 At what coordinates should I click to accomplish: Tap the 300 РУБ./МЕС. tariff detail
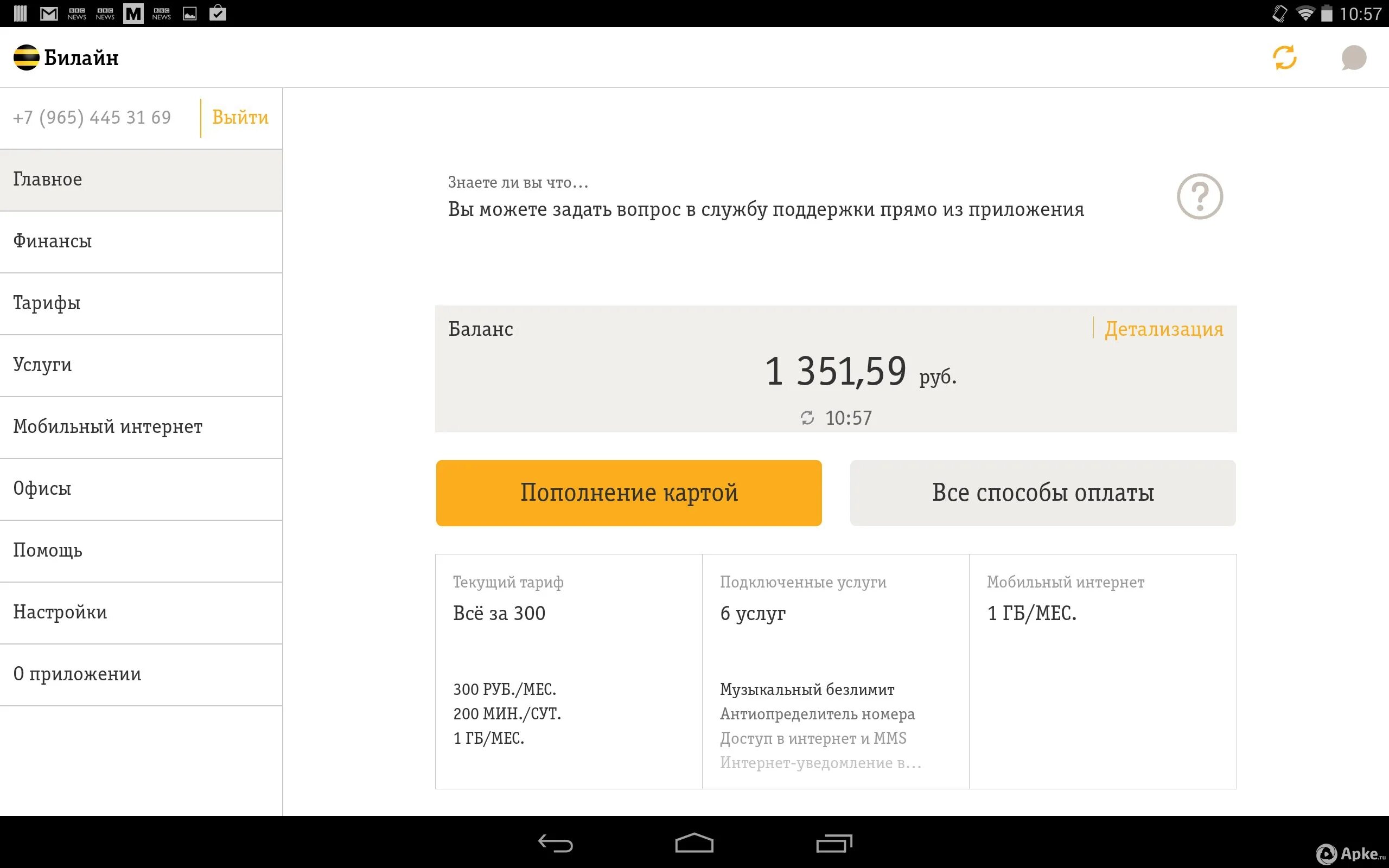coord(505,689)
